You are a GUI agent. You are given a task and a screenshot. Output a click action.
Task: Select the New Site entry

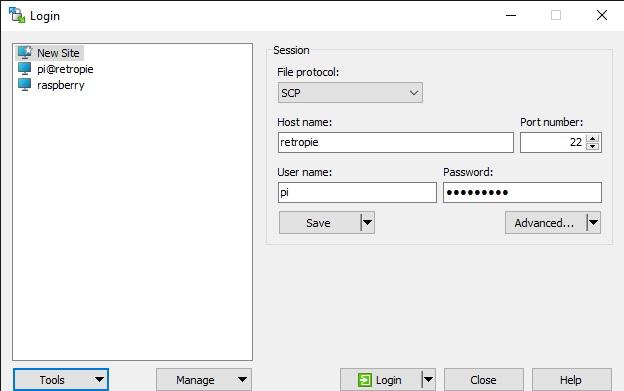[50, 53]
